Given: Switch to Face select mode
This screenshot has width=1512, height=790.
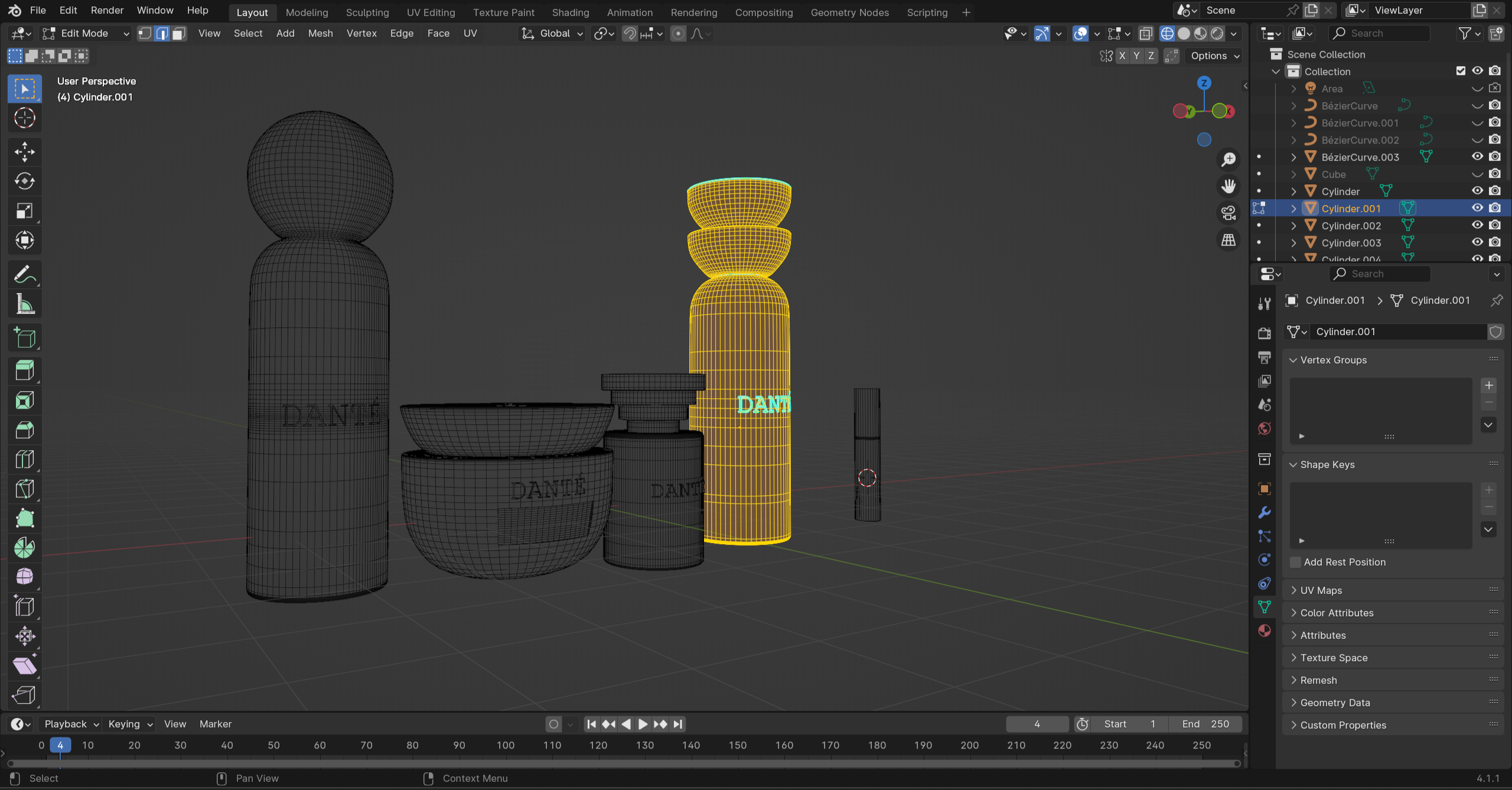Looking at the screenshot, I should coord(179,34).
